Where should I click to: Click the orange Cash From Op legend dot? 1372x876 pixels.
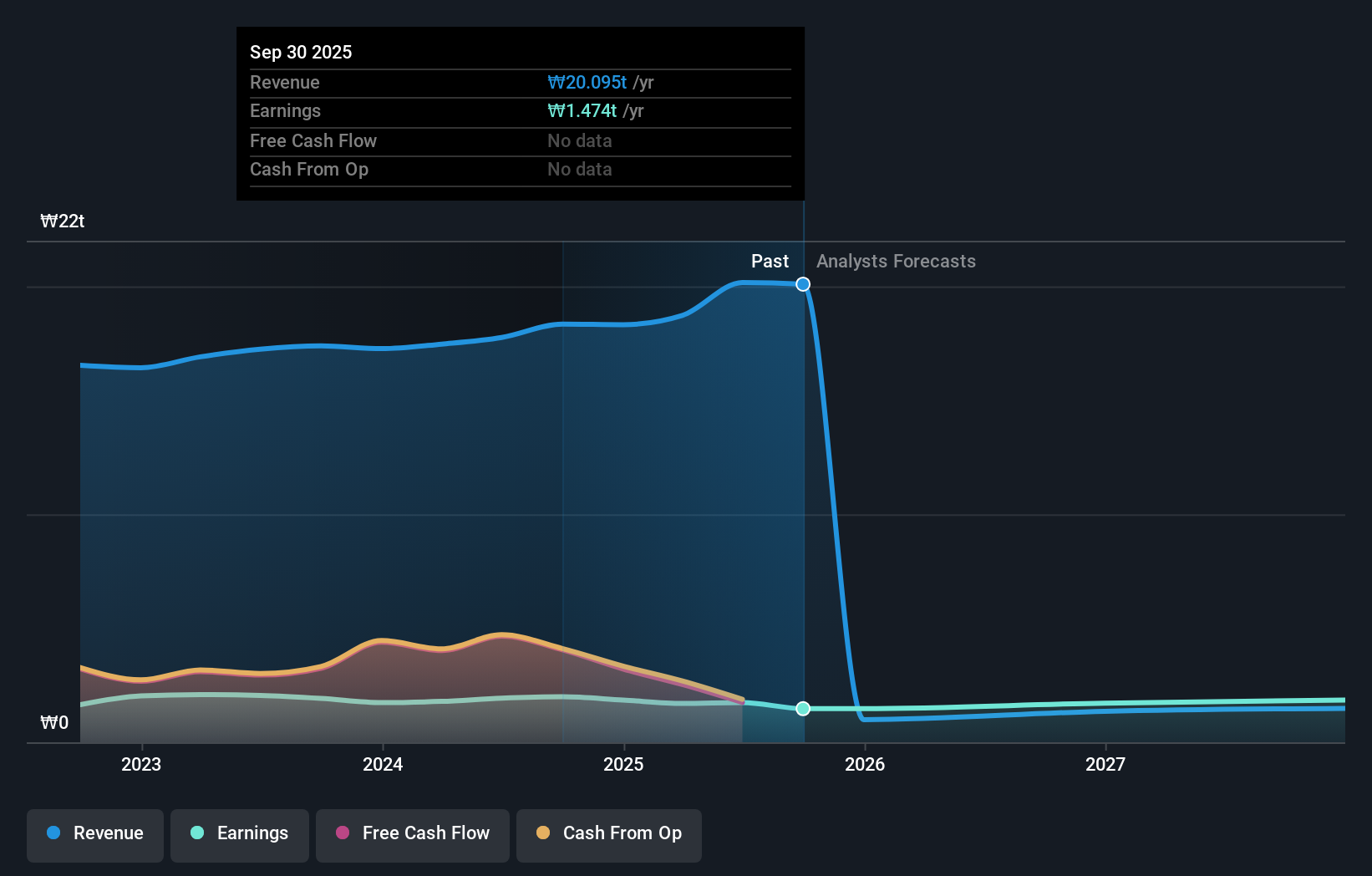(x=543, y=833)
